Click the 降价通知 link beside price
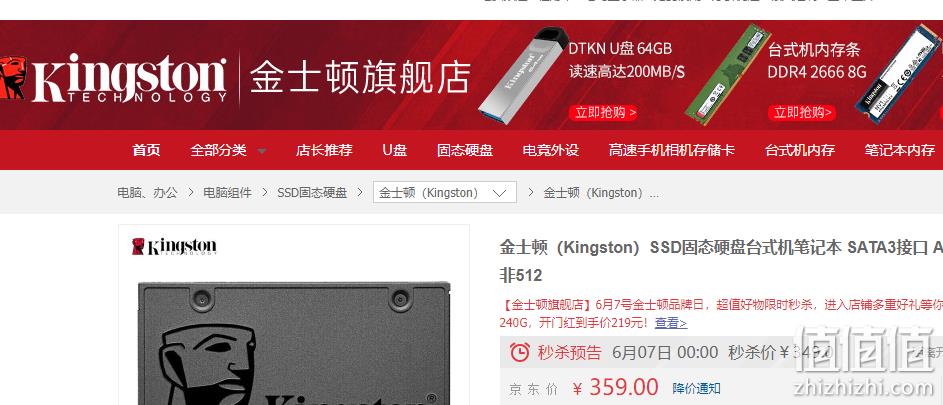The image size is (943, 405). (x=696, y=388)
